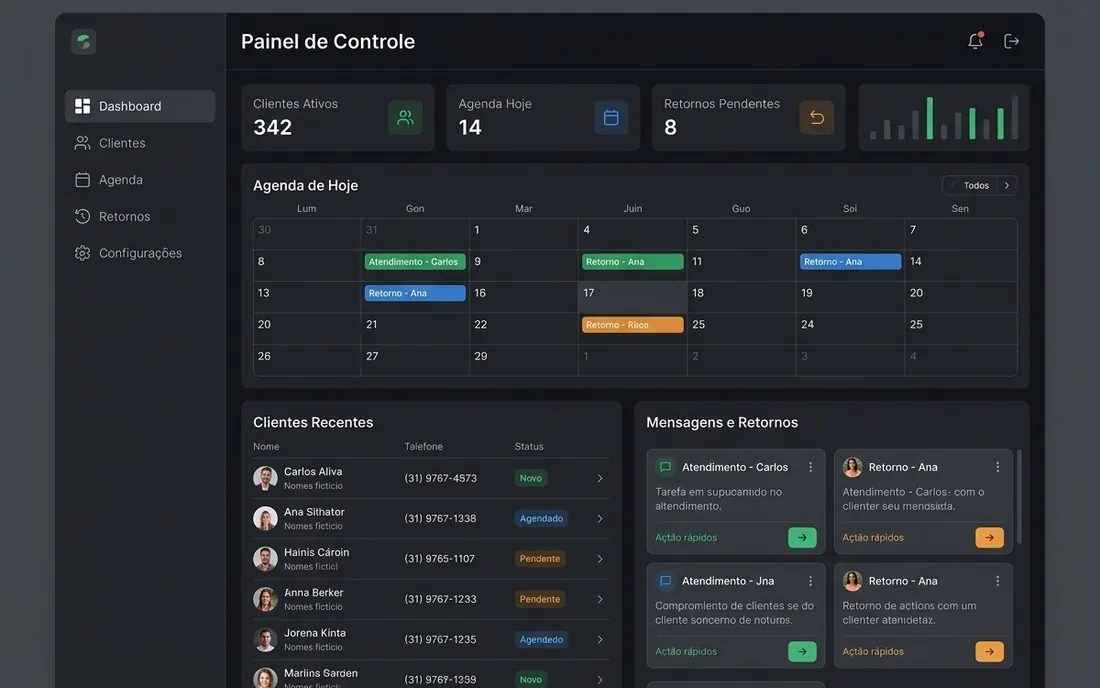Screen dimensions: 1100x688
Task: Click phone number (31) 9767-1235
Action: tap(440, 640)
